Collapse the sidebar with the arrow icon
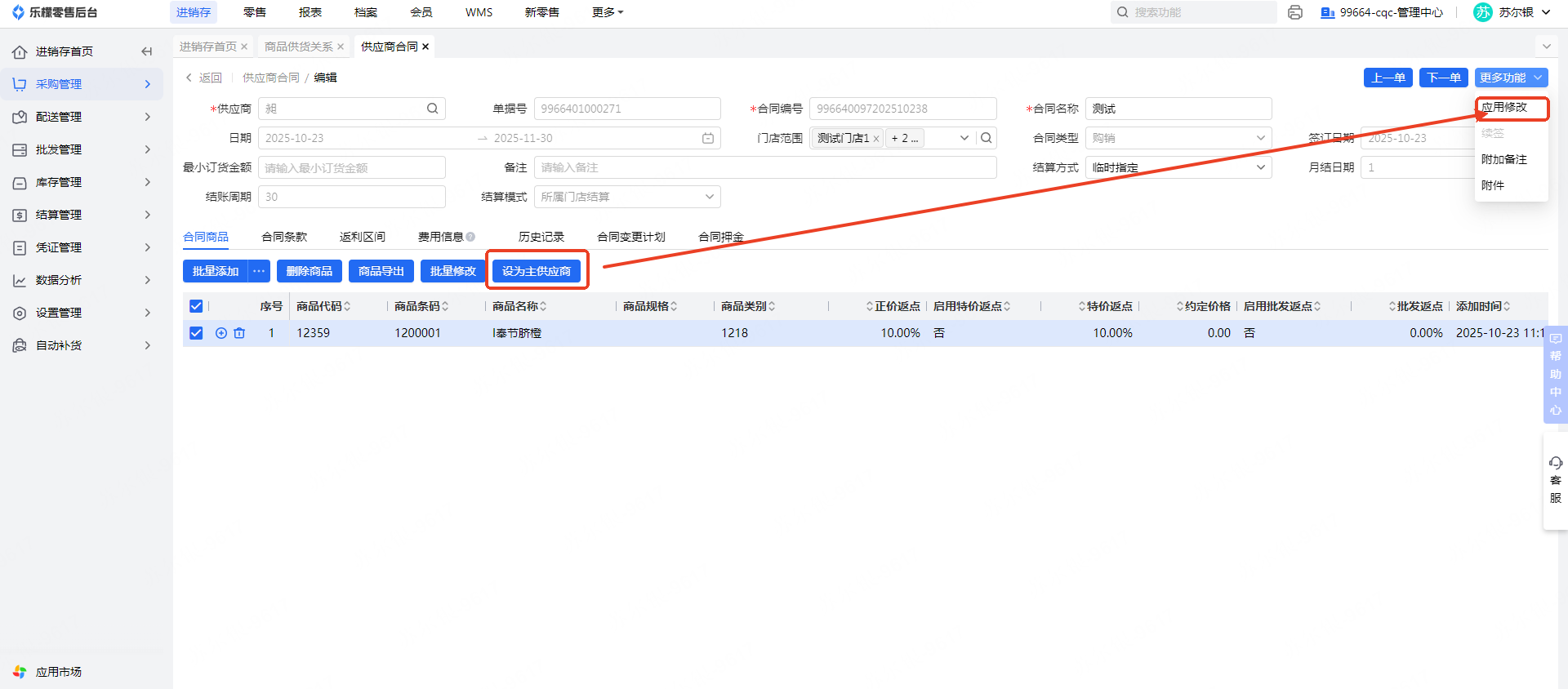The height and width of the screenshot is (689, 1568). pyautogui.click(x=147, y=51)
